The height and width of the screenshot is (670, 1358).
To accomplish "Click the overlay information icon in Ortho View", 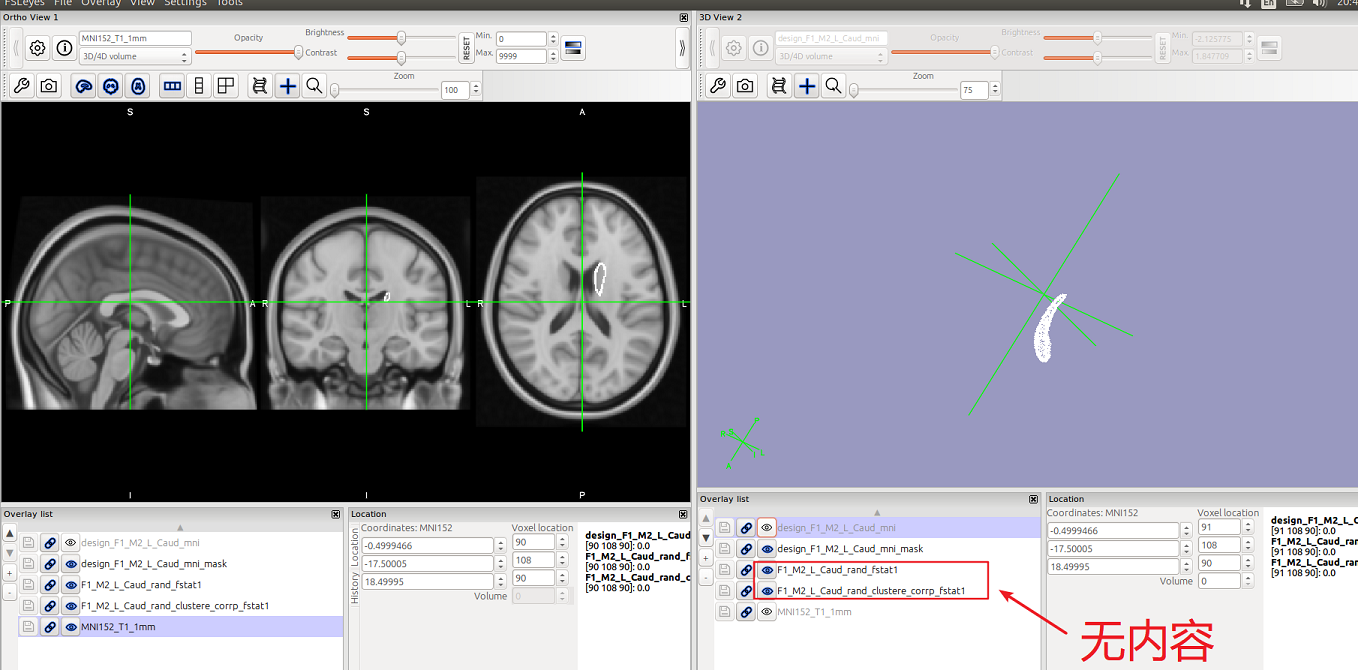I will click(65, 48).
